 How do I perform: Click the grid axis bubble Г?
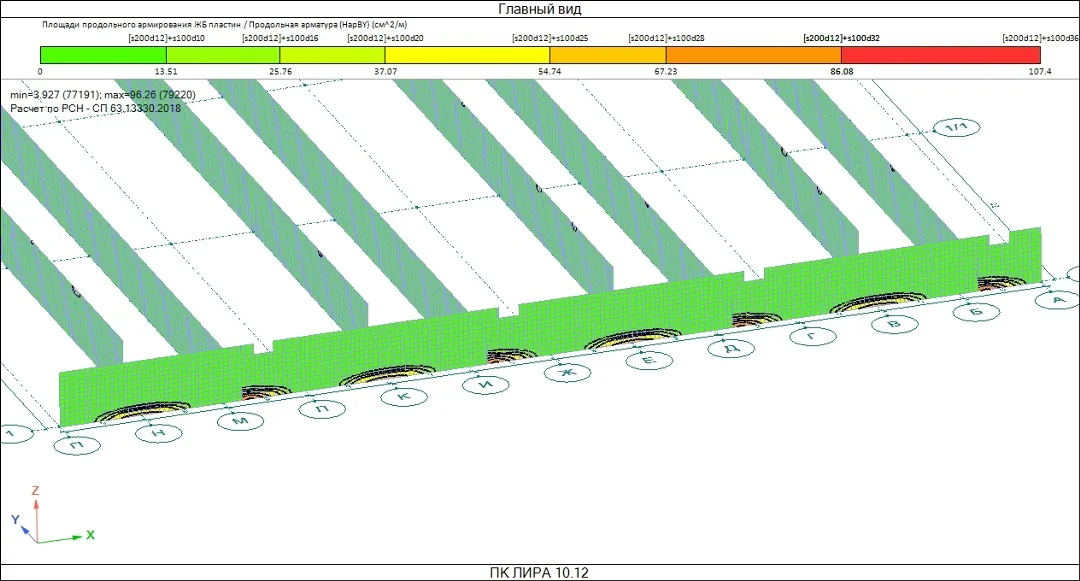click(813, 336)
